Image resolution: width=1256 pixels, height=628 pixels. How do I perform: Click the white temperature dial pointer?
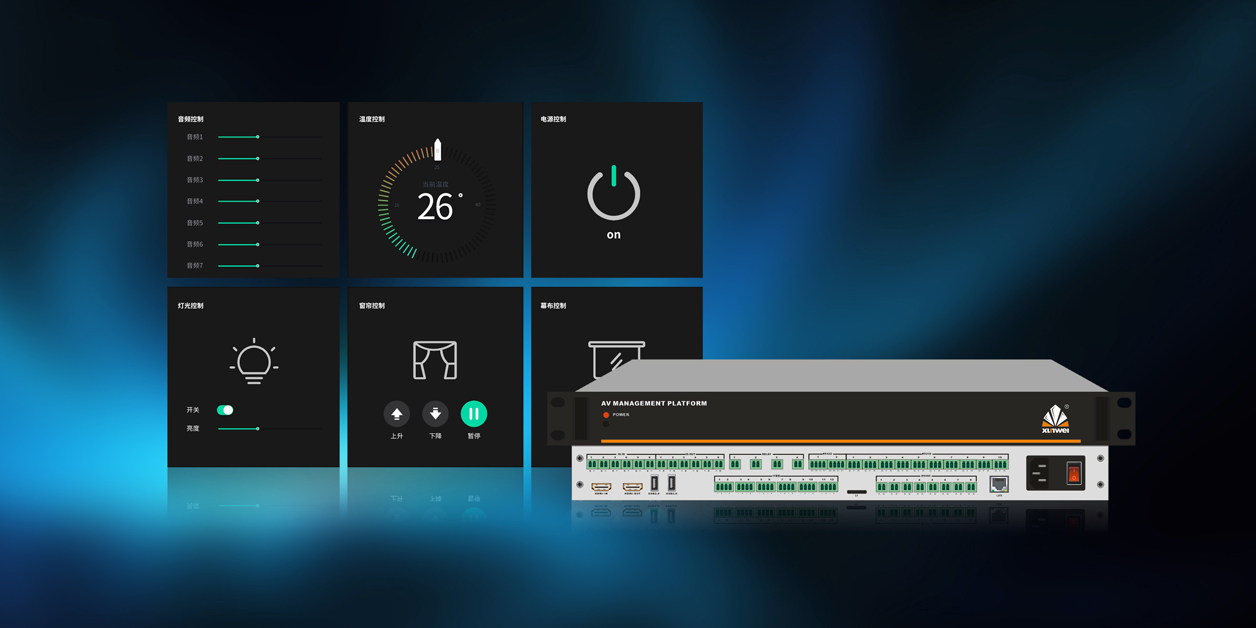click(437, 150)
